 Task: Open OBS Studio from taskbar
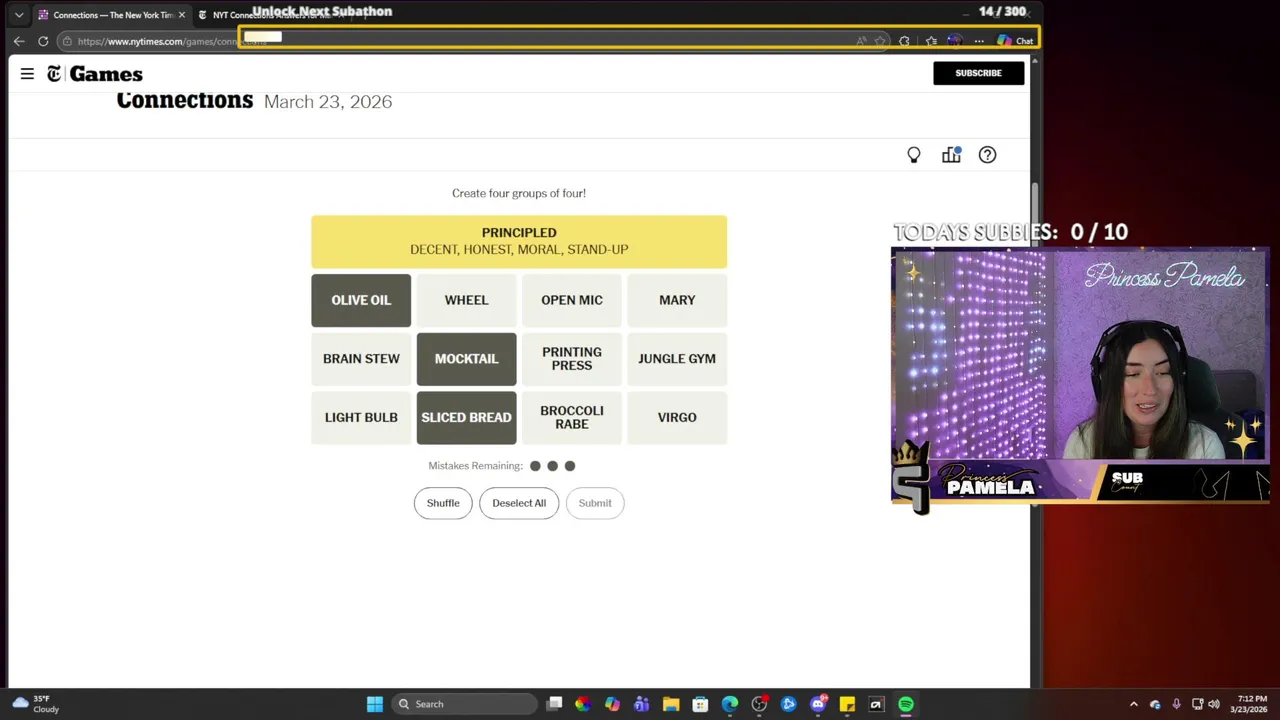coord(759,704)
